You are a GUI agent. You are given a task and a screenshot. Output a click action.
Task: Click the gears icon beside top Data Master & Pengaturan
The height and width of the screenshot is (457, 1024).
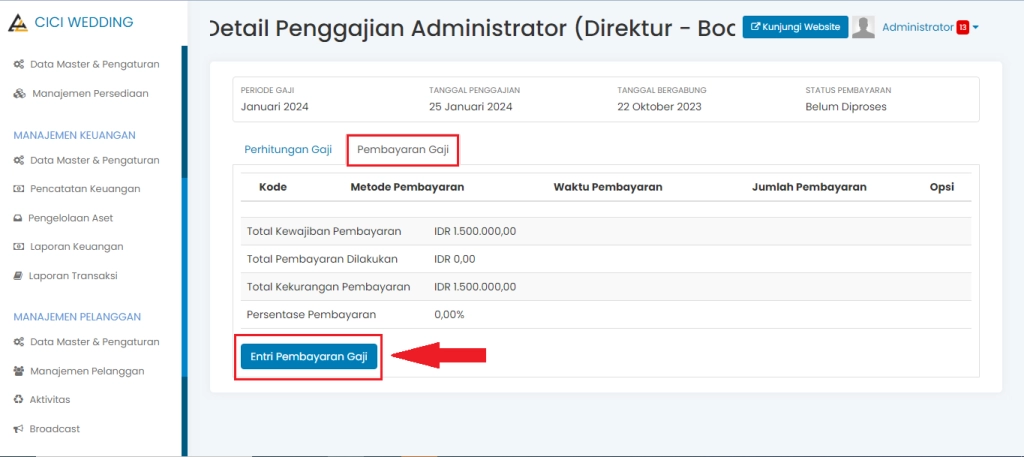pos(19,64)
